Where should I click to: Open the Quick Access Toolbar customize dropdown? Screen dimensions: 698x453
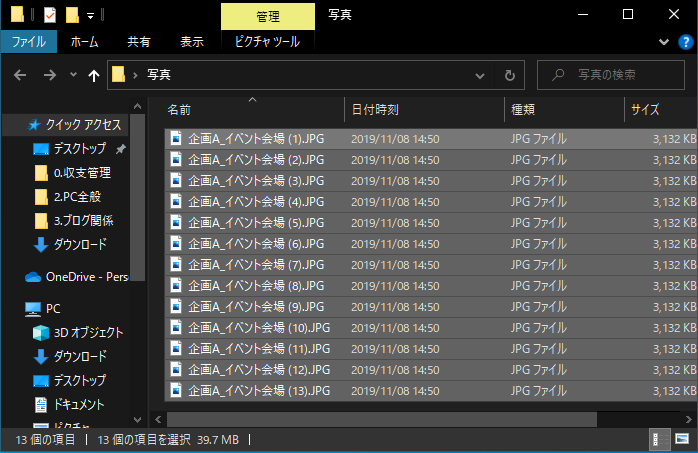coord(91,16)
